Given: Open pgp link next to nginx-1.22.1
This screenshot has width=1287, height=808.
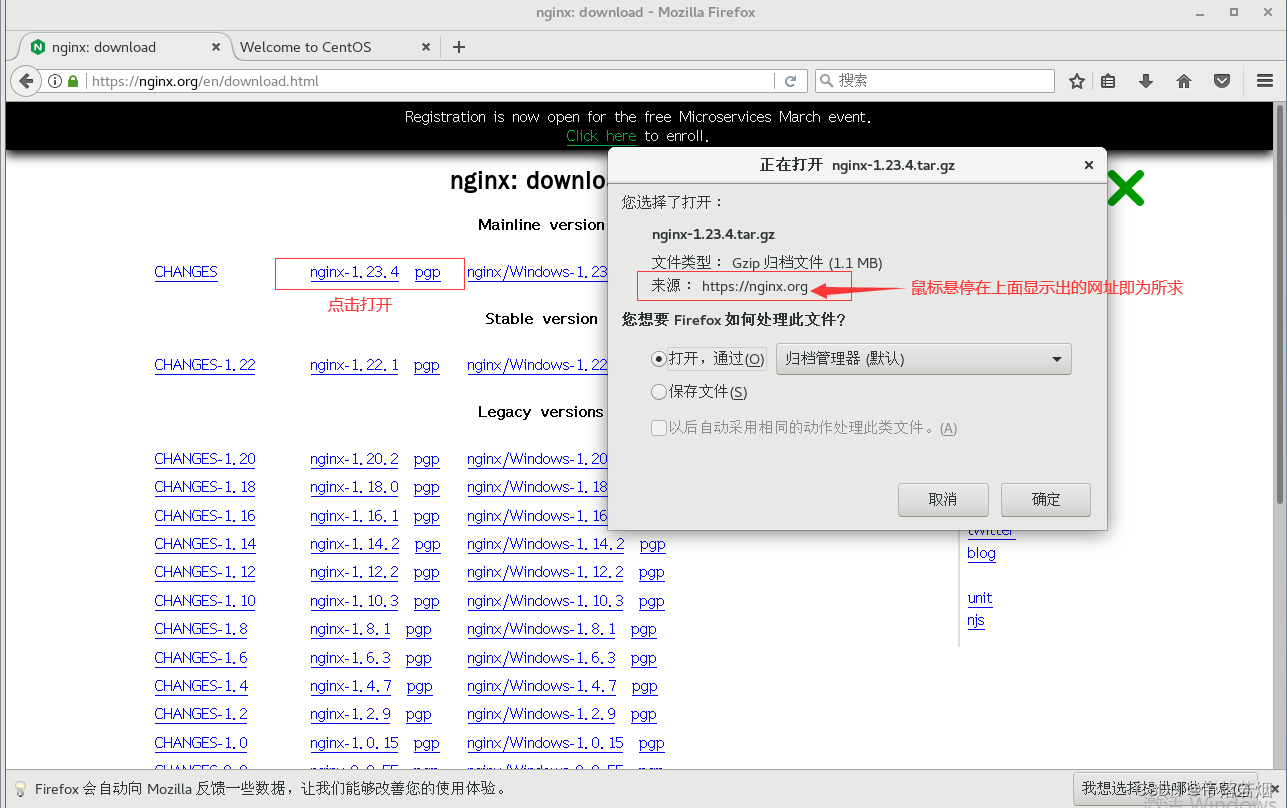Looking at the screenshot, I should pos(427,365).
